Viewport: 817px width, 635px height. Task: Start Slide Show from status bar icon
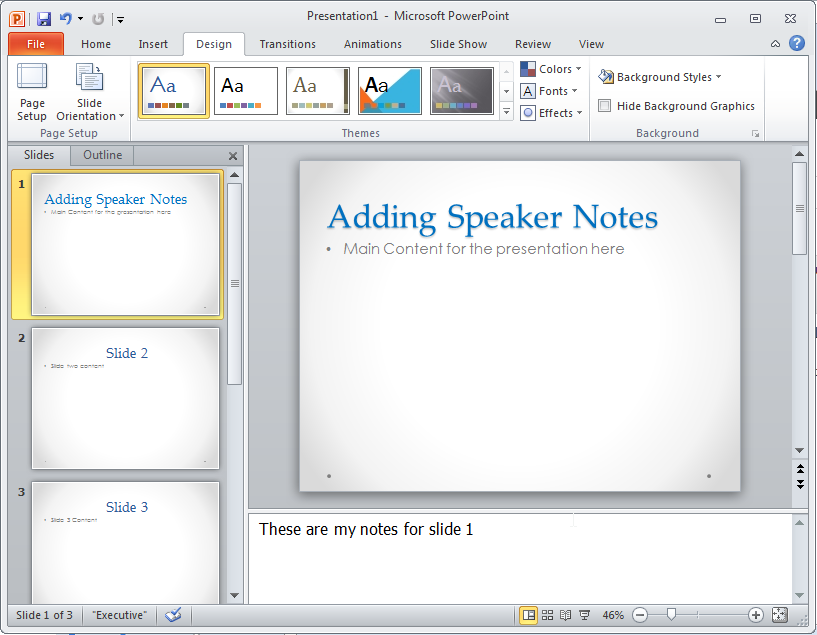tap(584, 615)
